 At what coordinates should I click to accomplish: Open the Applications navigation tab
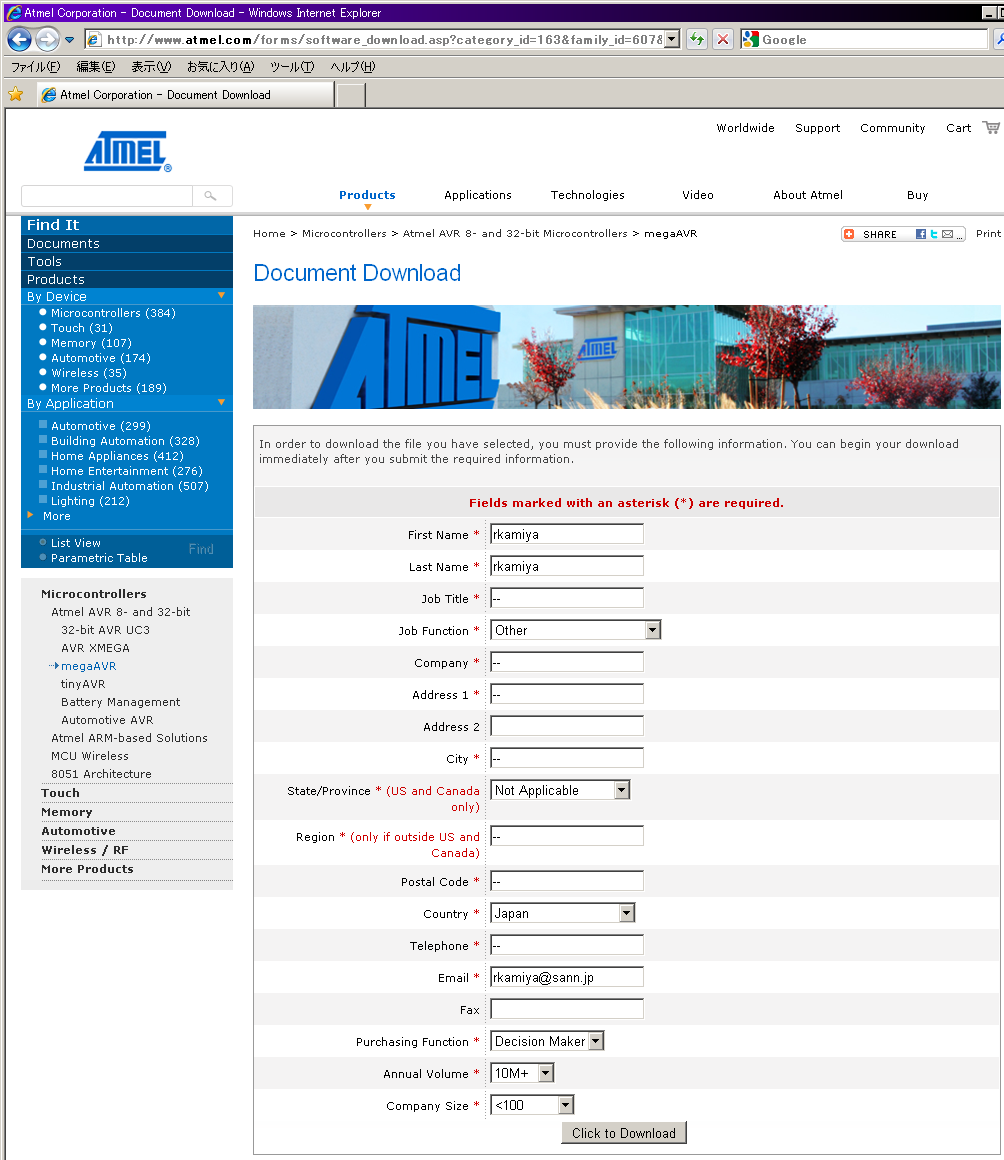(478, 195)
